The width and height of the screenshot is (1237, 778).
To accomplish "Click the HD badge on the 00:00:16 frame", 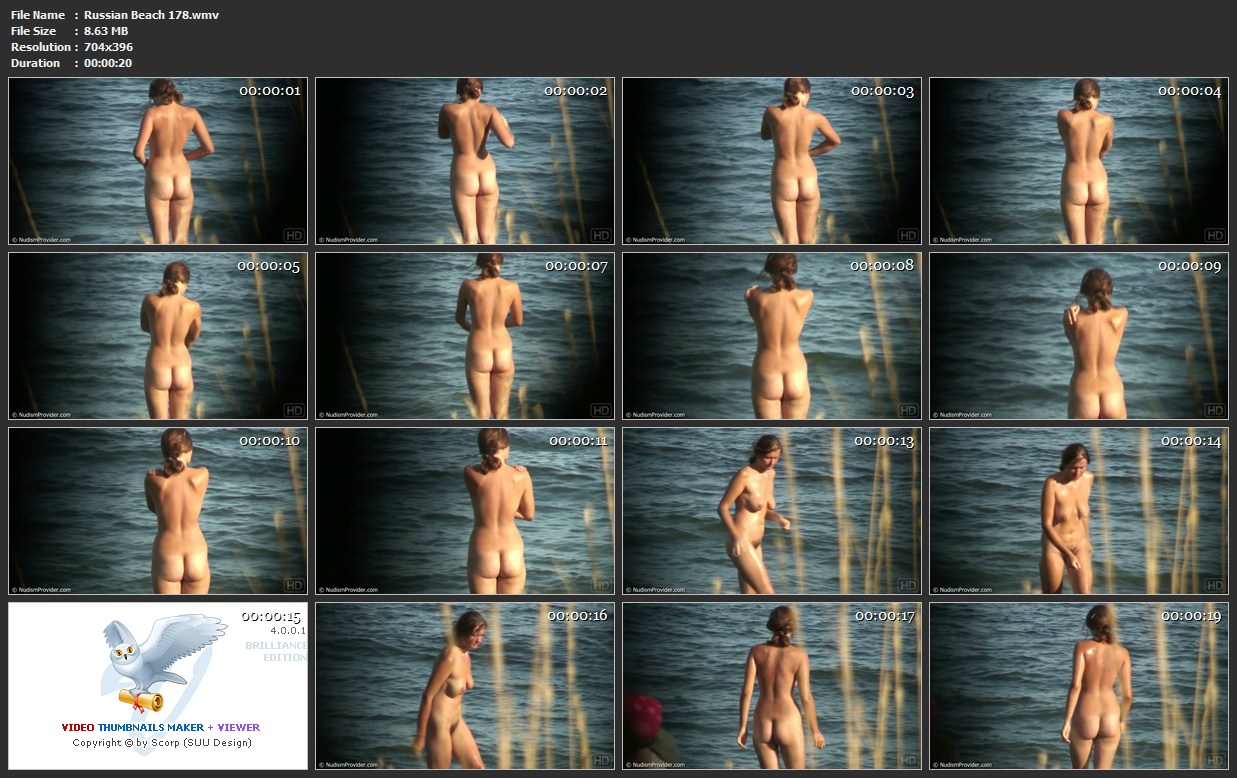I will point(601,759).
